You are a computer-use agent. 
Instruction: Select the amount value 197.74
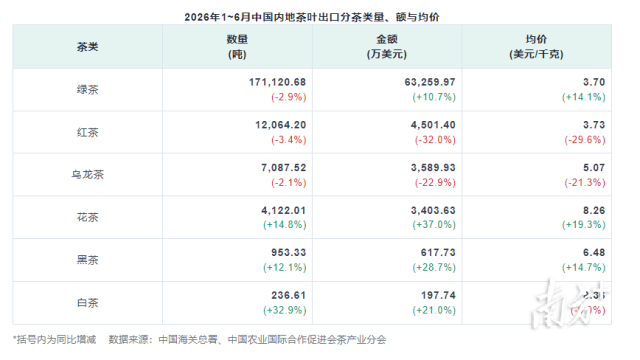[438, 296]
